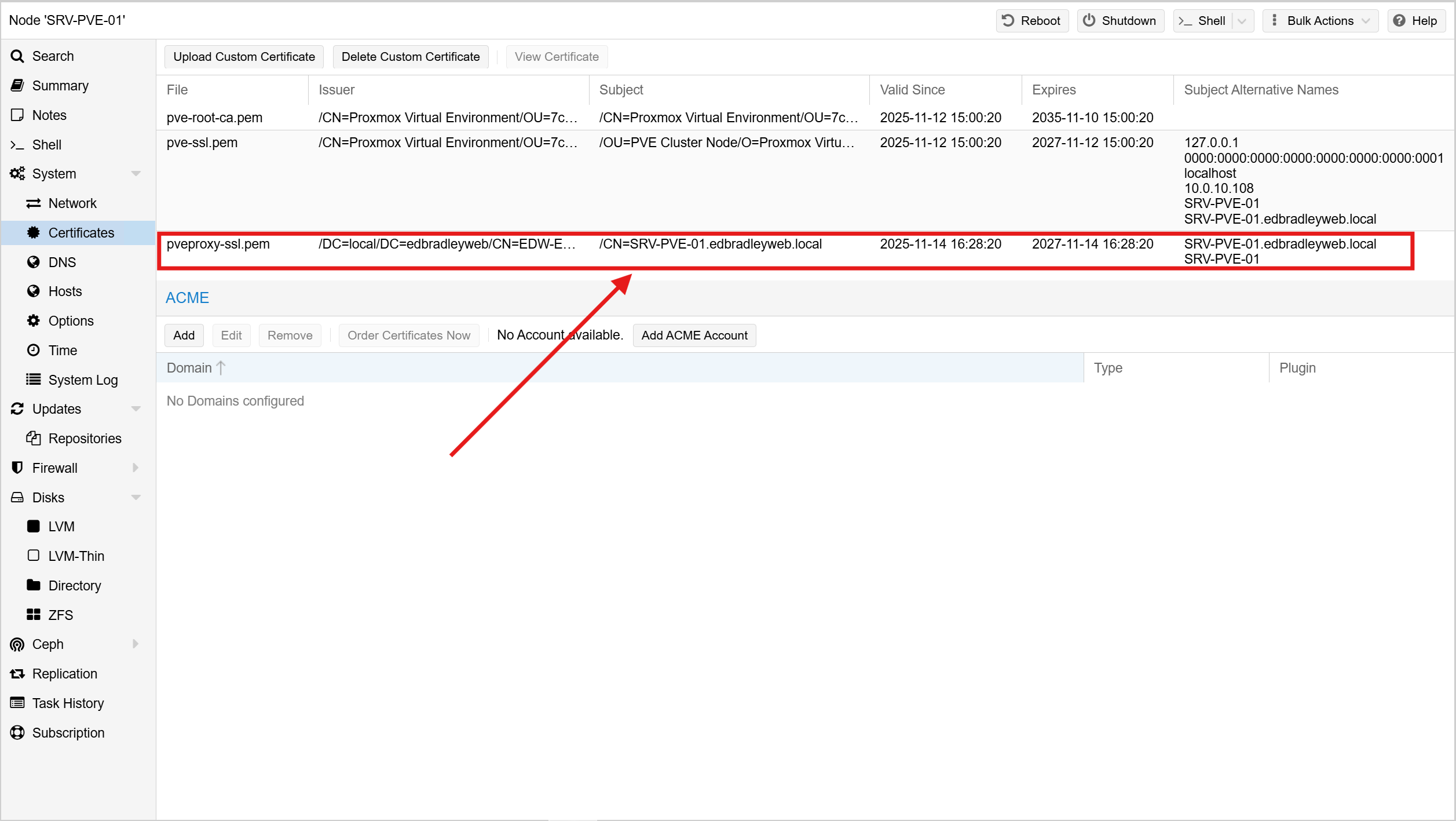This screenshot has width=1456, height=821.
Task: Open the Shell dropdown arrow in header
Action: [1242, 21]
